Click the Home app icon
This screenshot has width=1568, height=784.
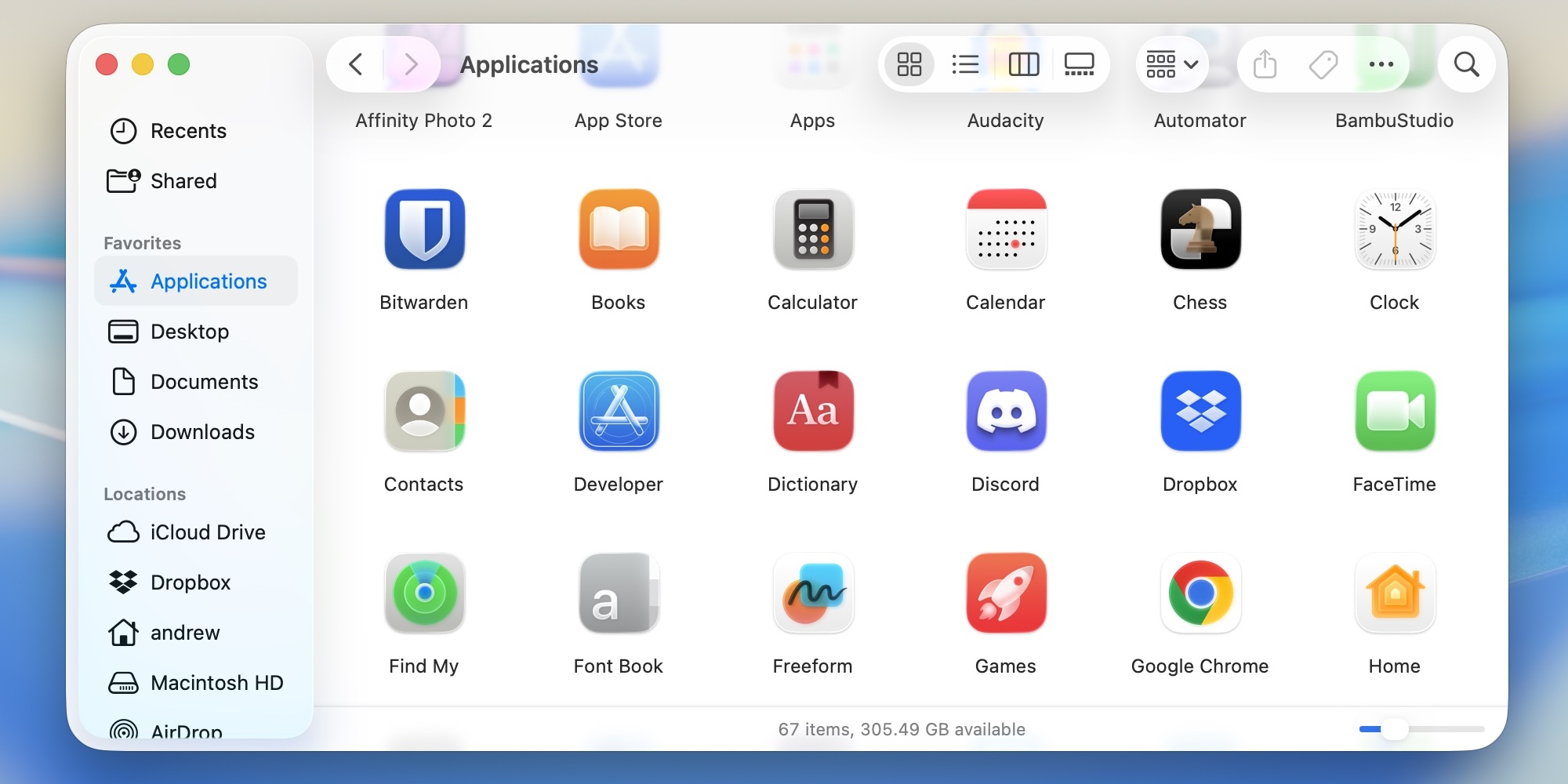(1395, 593)
